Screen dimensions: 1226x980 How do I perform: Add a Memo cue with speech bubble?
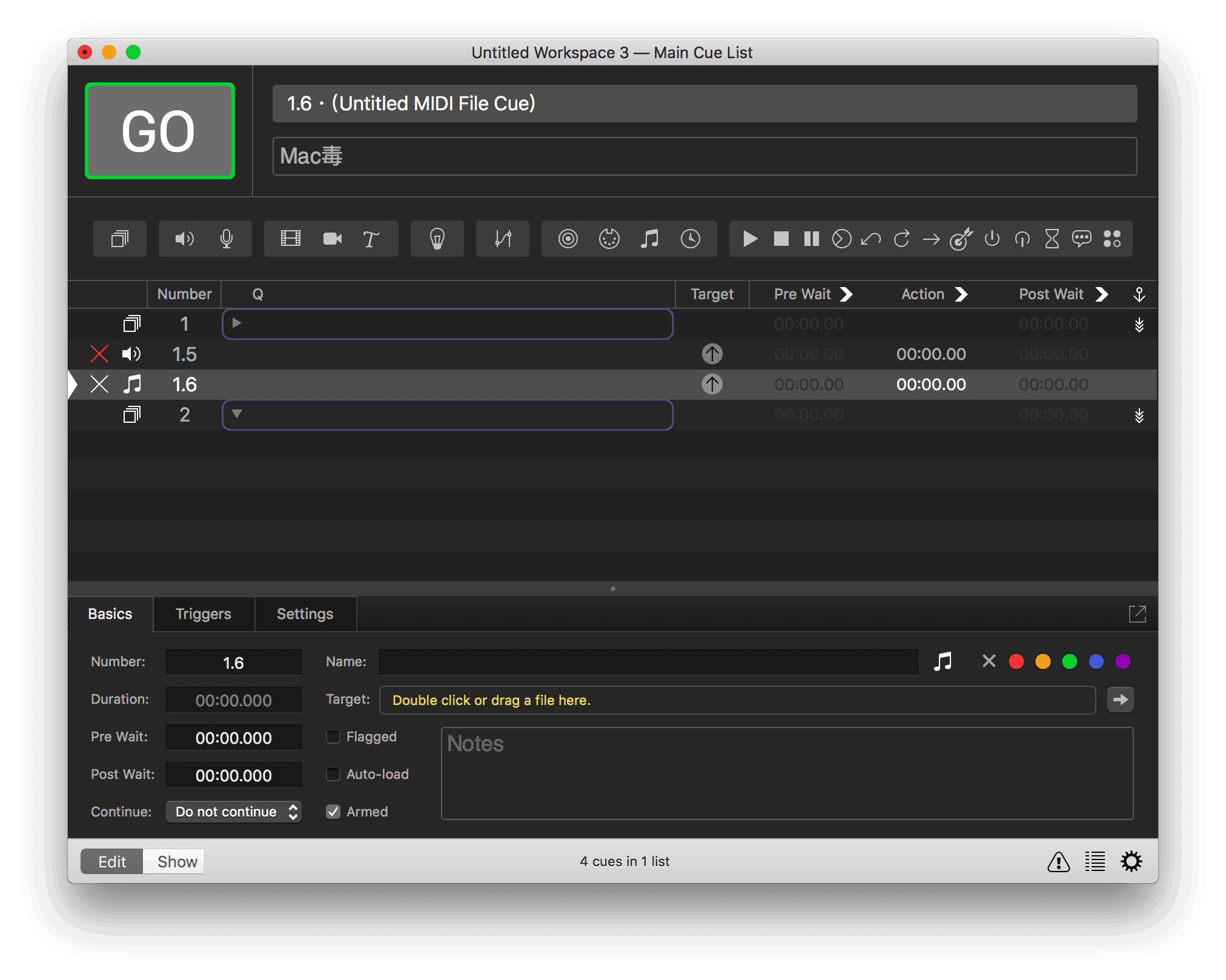(x=1082, y=239)
